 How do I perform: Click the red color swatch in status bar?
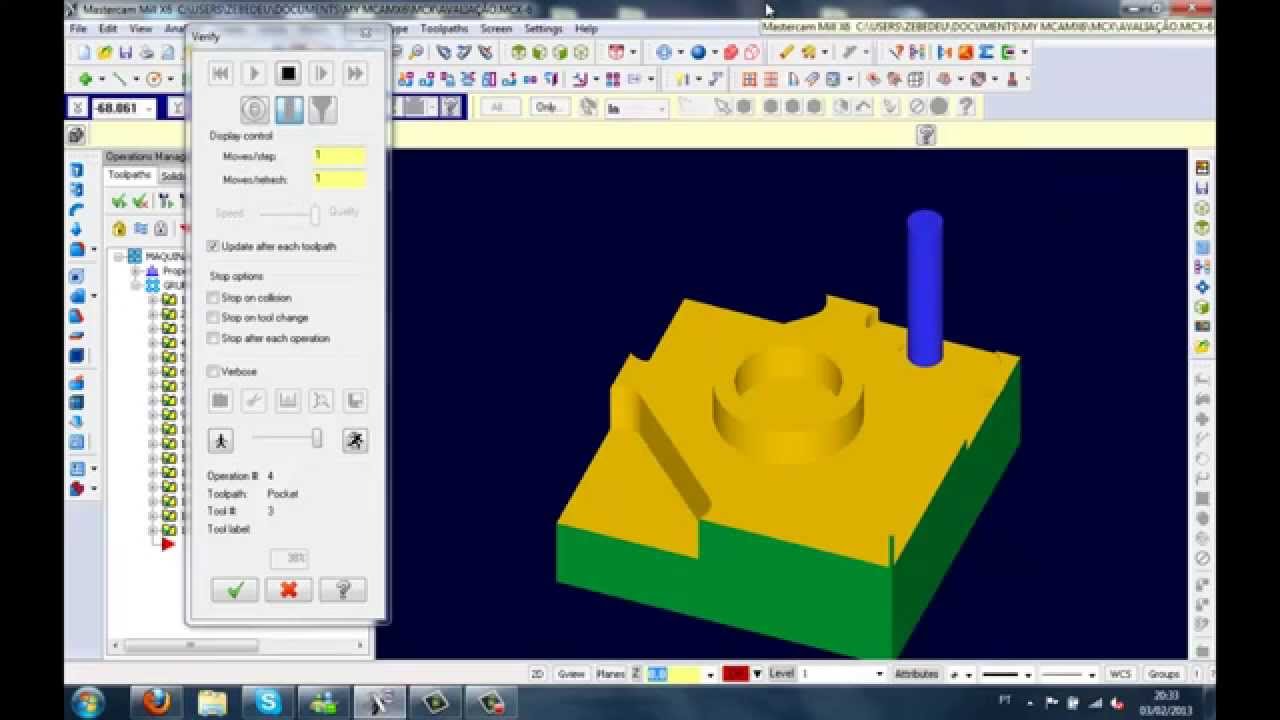tap(735, 674)
